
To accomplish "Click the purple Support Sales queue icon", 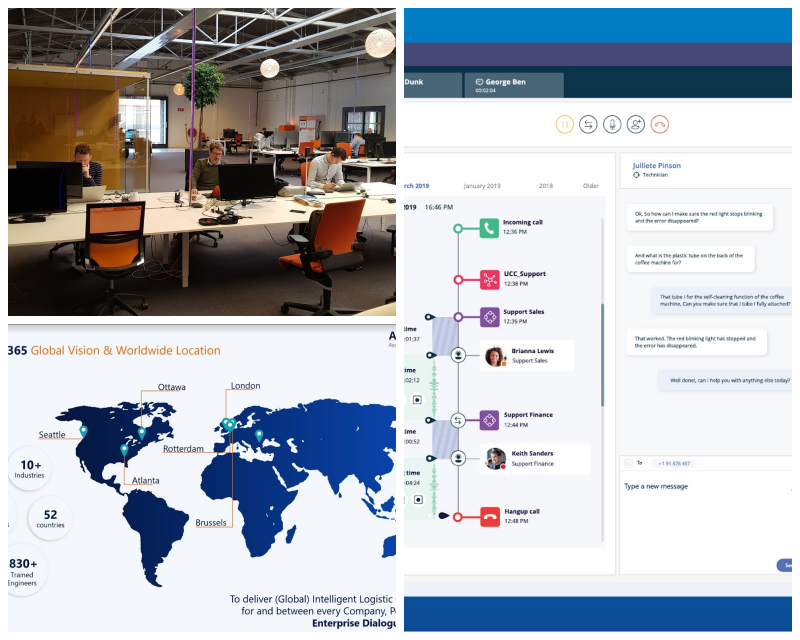I will (x=489, y=317).
